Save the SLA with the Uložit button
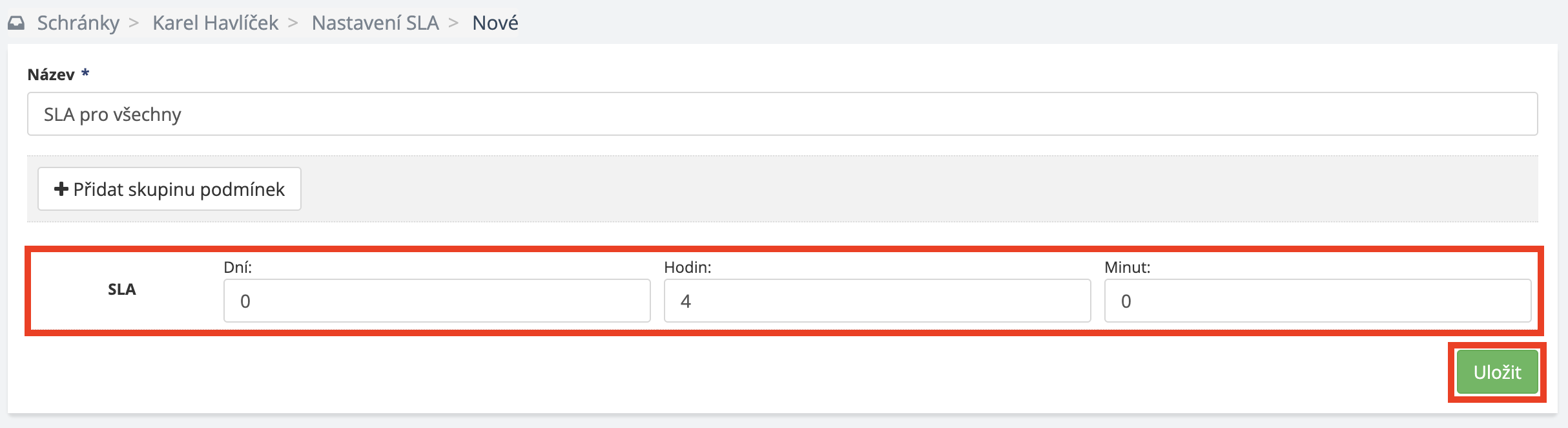 click(1497, 372)
